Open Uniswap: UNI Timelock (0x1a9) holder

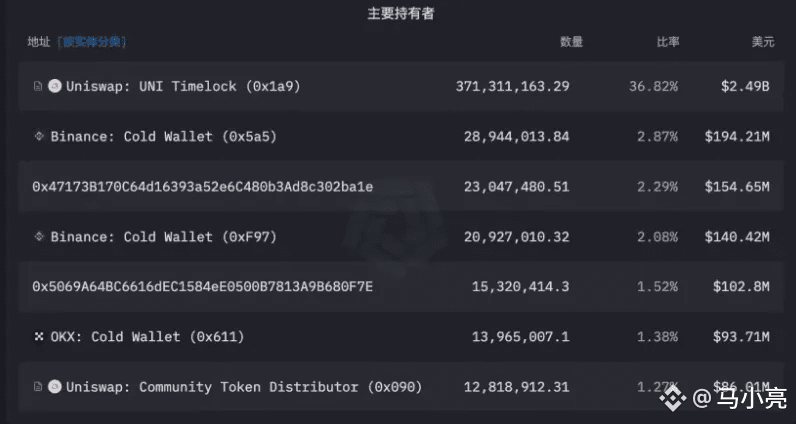(x=183, y=86)
